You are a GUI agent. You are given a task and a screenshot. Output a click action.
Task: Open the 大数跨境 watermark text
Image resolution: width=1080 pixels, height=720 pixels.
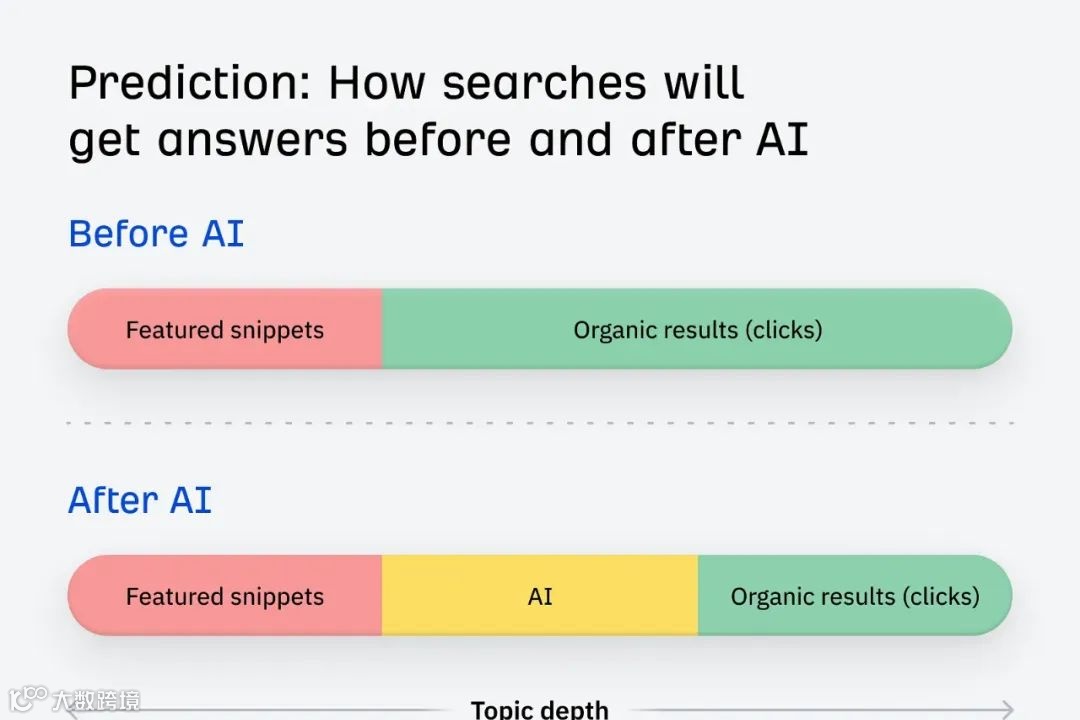[x=96, y=700]
